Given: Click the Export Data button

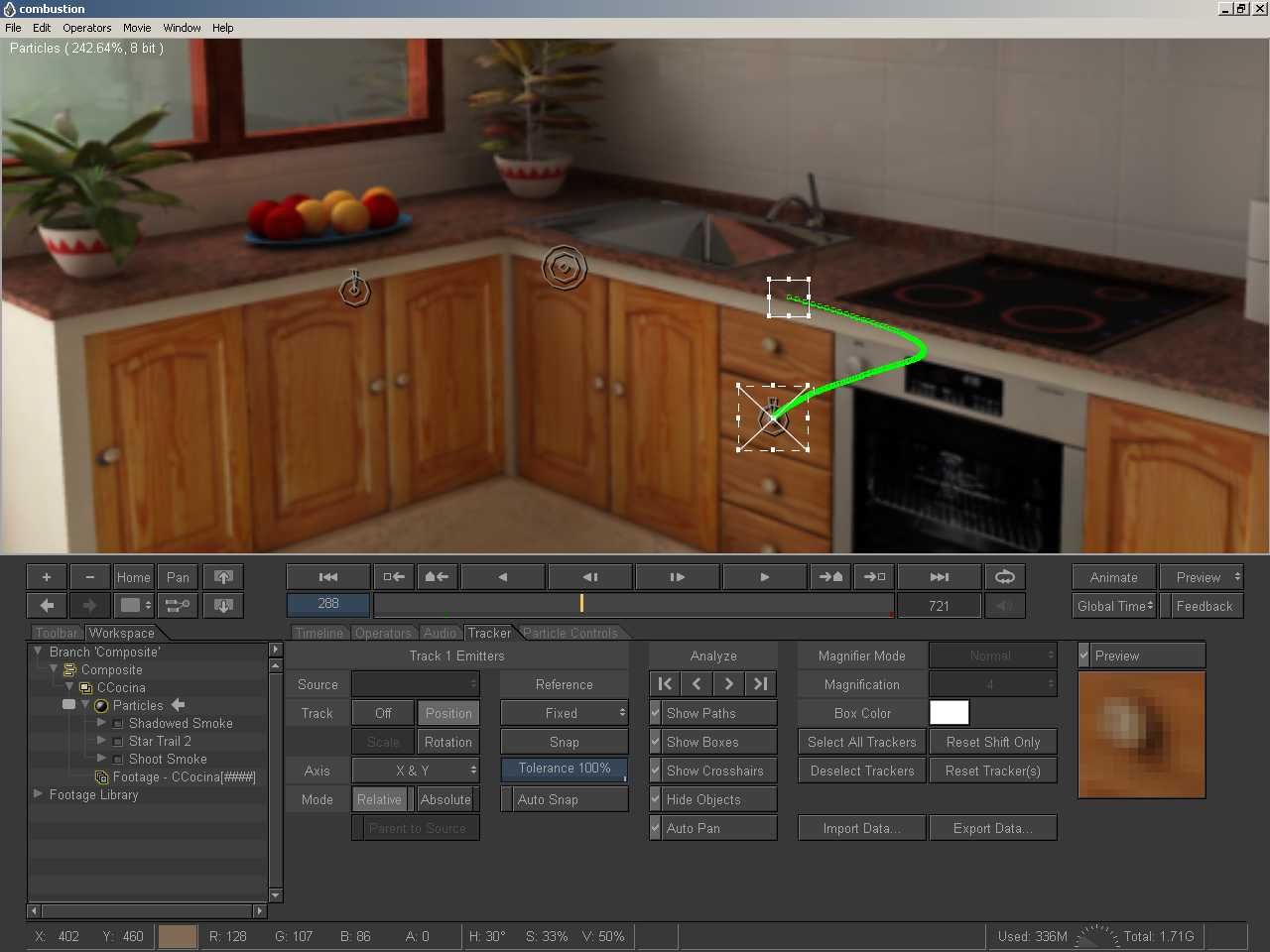Looking at the screenshot, I should click(x=993, y=828).
